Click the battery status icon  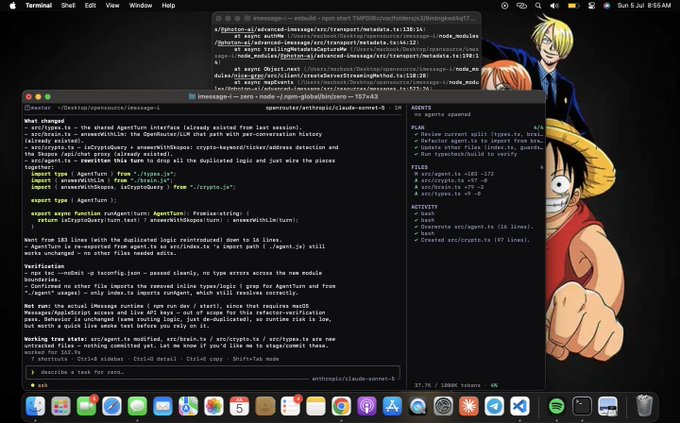point(573,6)
